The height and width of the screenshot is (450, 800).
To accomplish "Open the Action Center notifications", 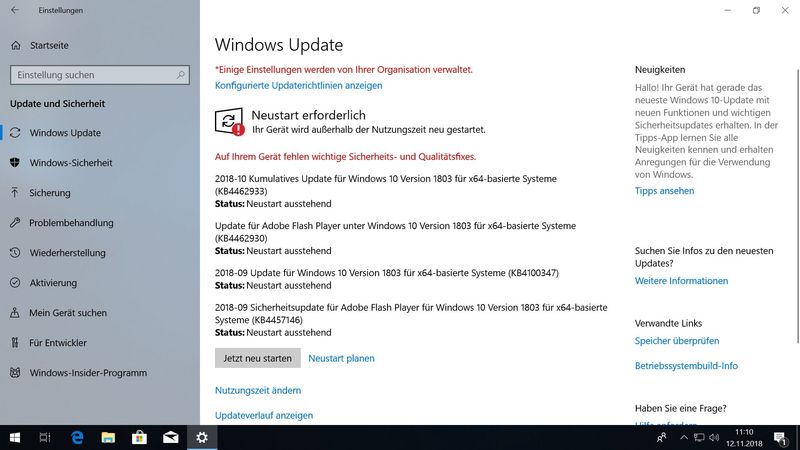I will pos(780,438).
